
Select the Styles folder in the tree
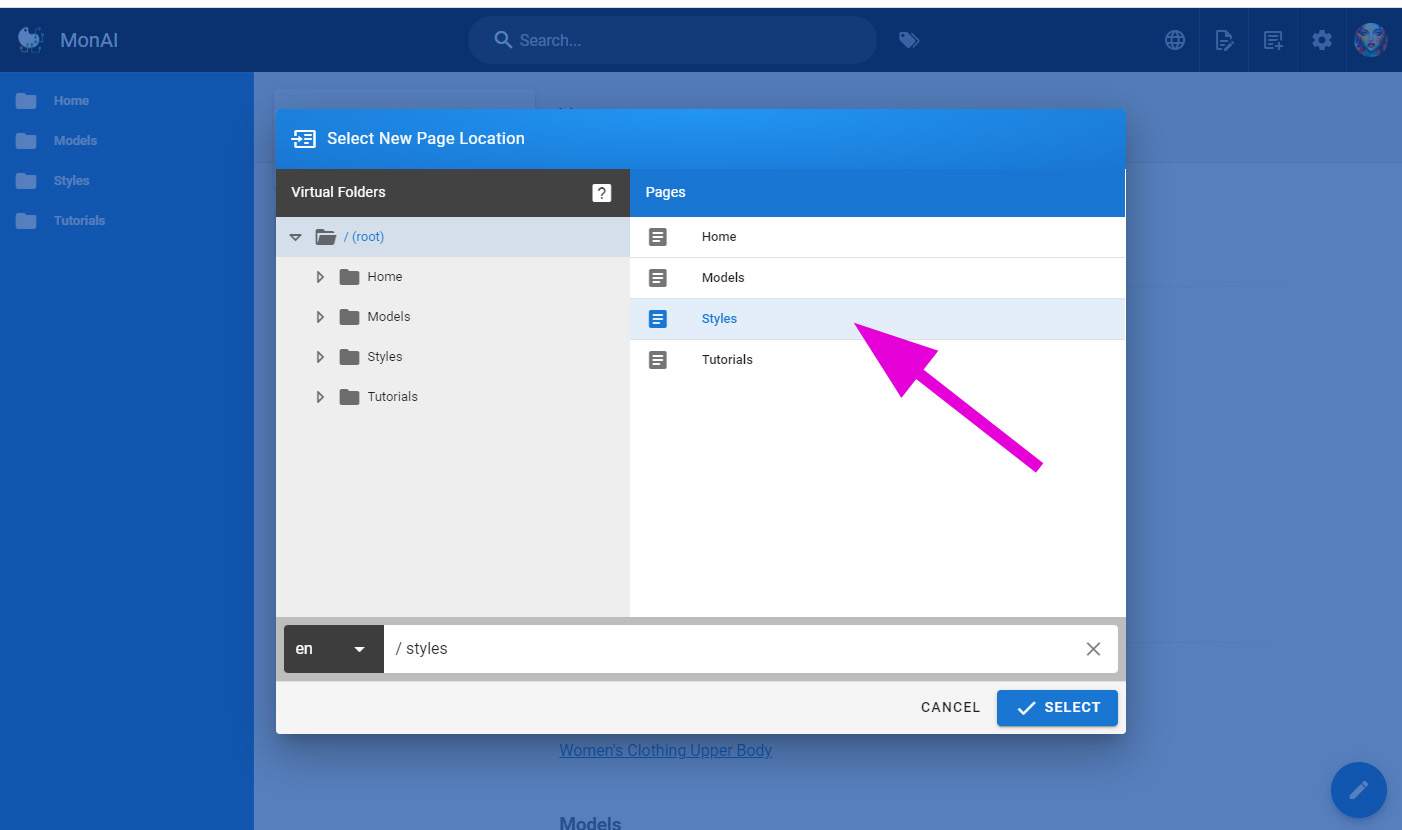click(x=384, y=357)
